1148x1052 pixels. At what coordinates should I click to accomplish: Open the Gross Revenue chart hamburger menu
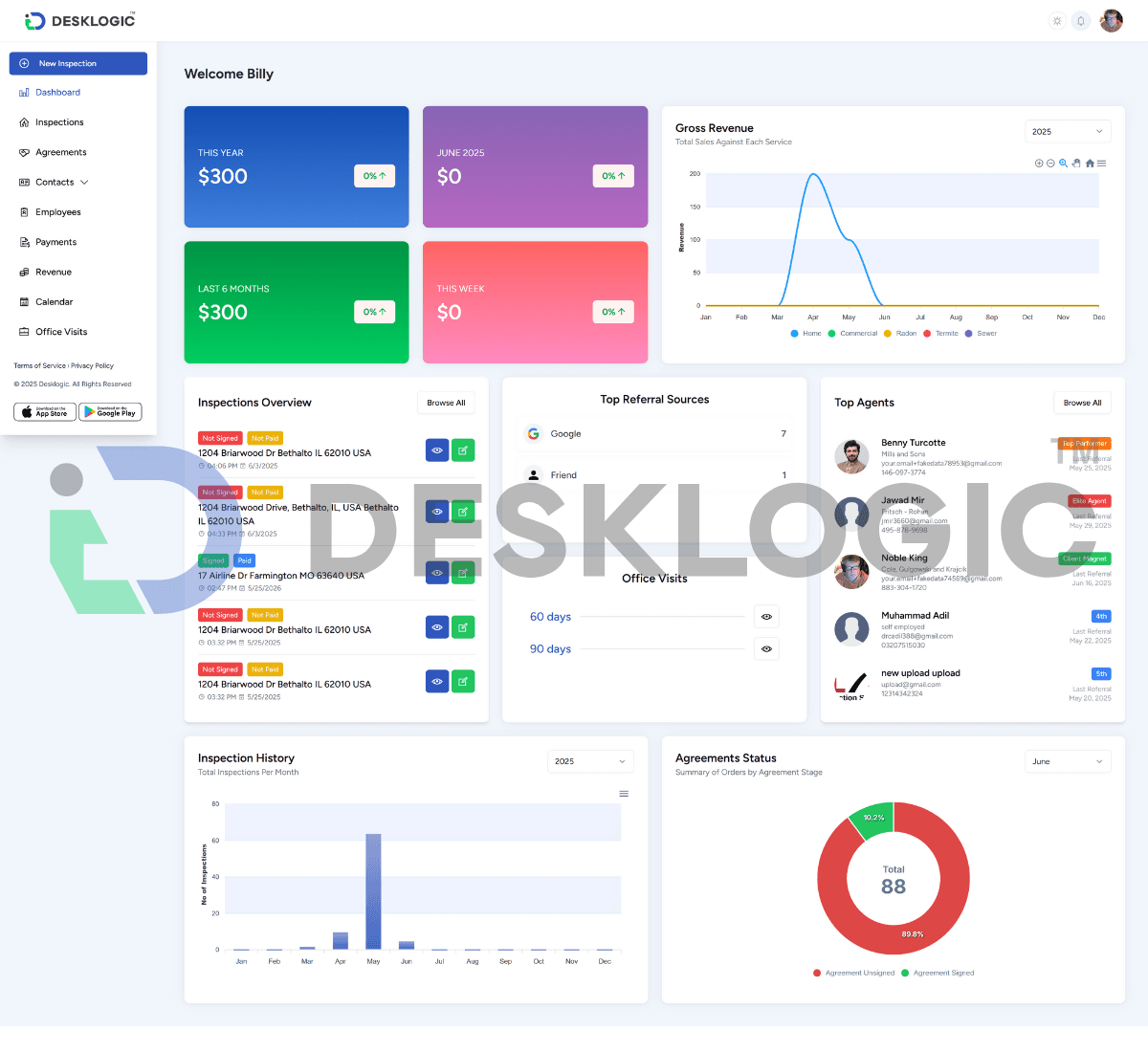click(x=1102, y=164)
